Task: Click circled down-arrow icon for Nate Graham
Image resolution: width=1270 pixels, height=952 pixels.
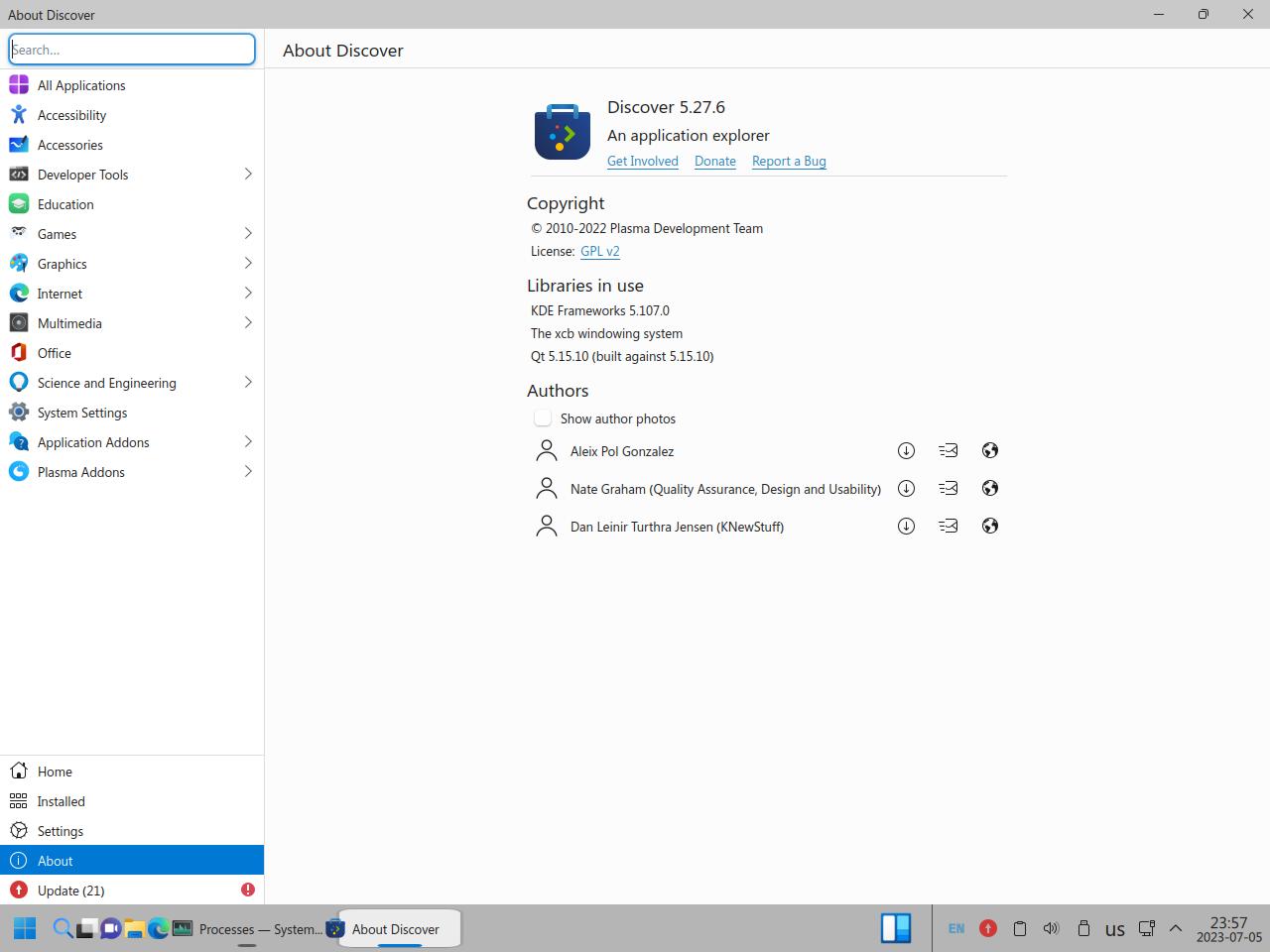Action: [x=906, y=489]
